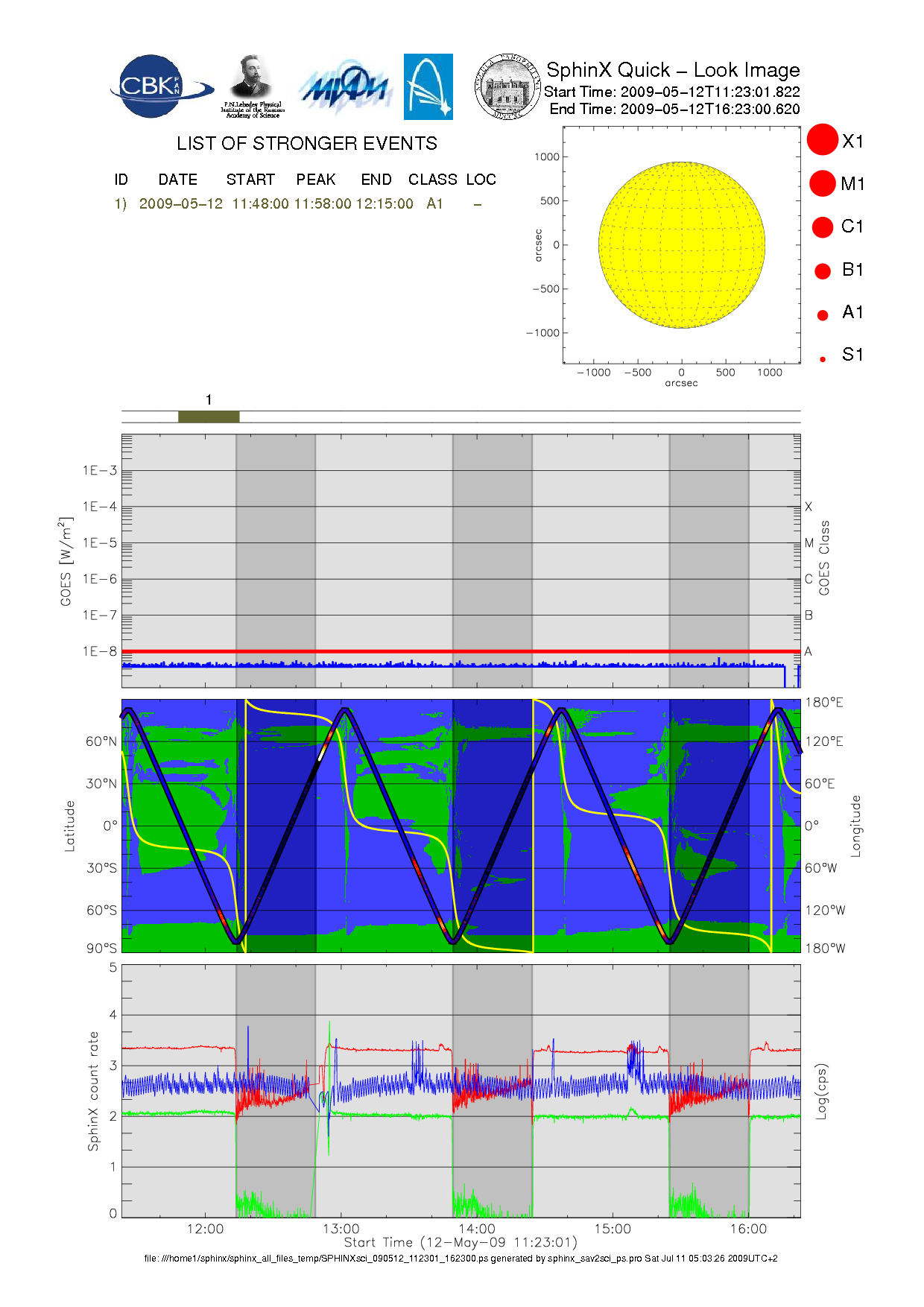Click the round observatory seal logo
The width and height of the screenshot is (924, 1307).
click(x=508, y=87)
